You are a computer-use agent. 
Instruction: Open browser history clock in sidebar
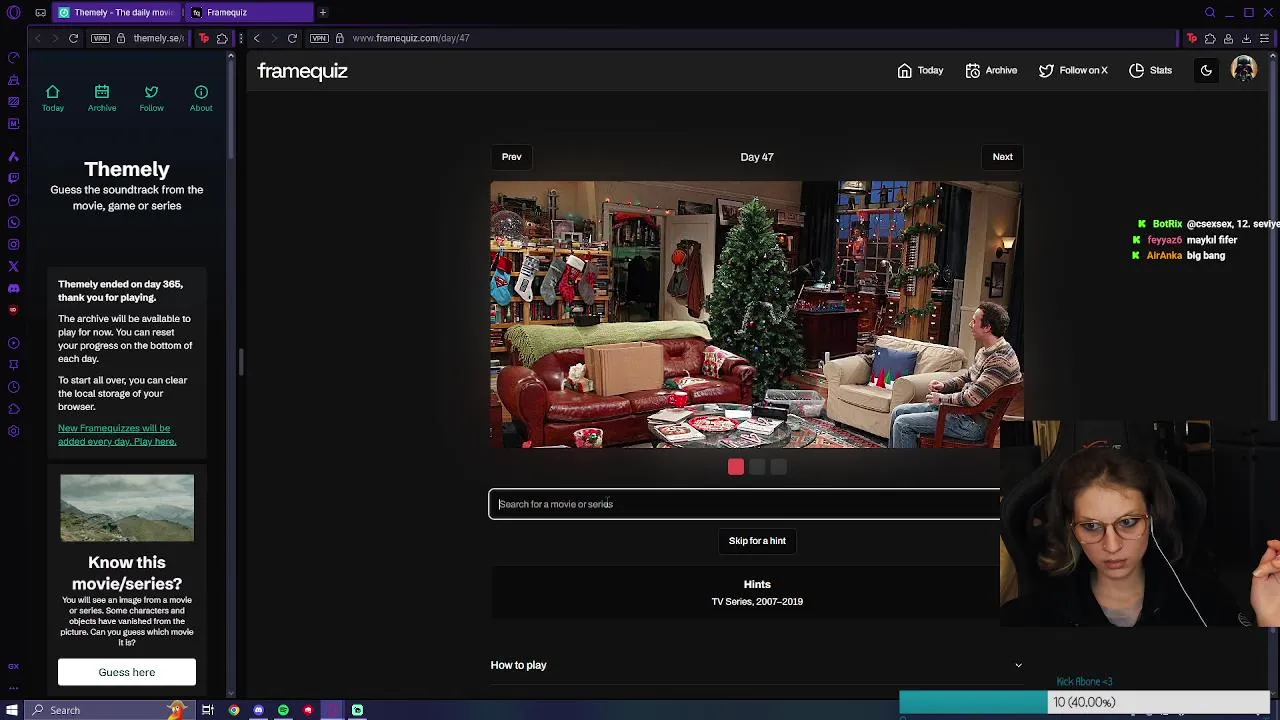pos(13,387)
